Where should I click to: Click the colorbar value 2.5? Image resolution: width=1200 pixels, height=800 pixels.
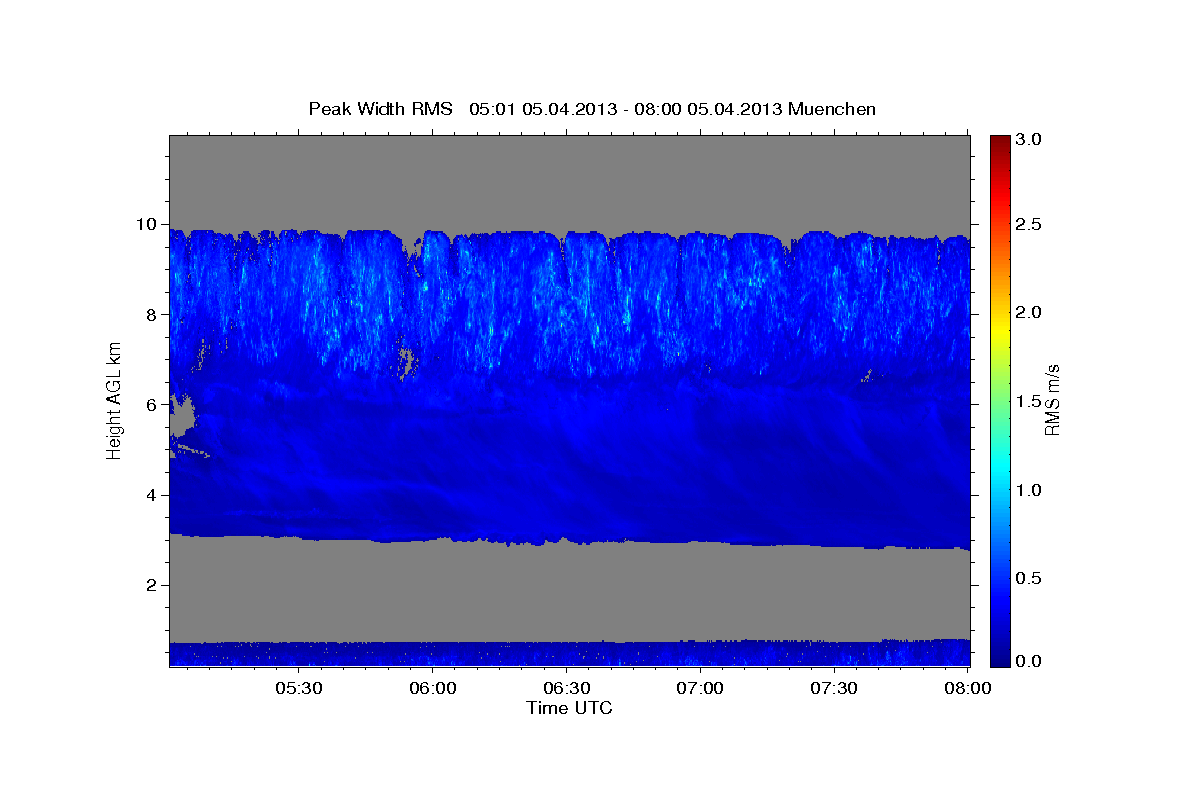click(x=1029, y=224)
